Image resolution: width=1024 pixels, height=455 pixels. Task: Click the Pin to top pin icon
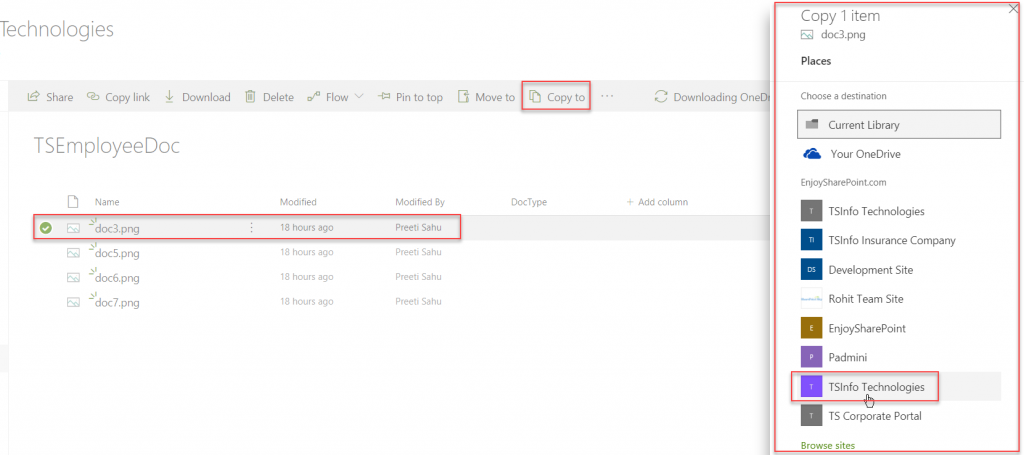[x=384, y=97]
